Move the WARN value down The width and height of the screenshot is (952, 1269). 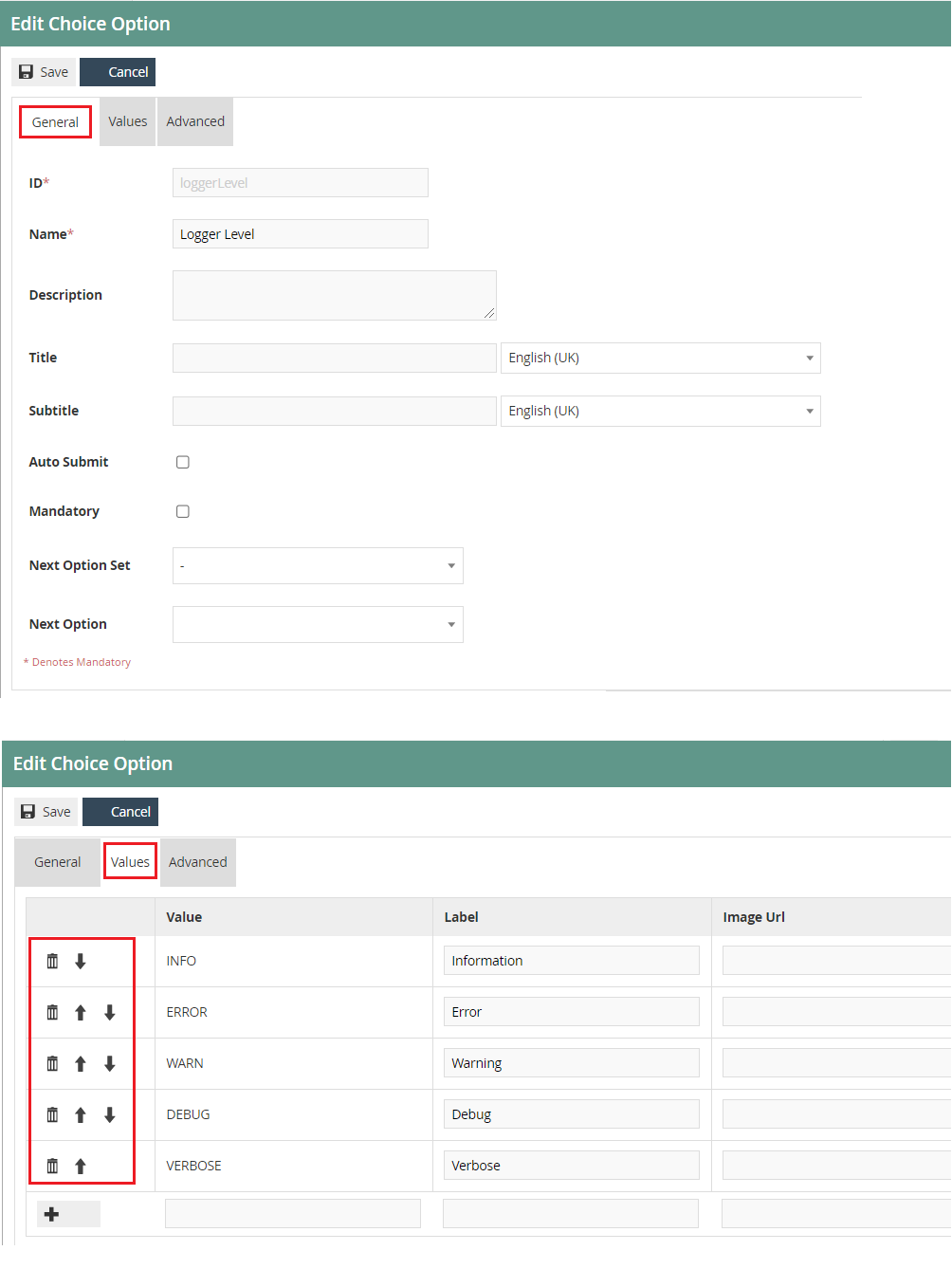110,1063
